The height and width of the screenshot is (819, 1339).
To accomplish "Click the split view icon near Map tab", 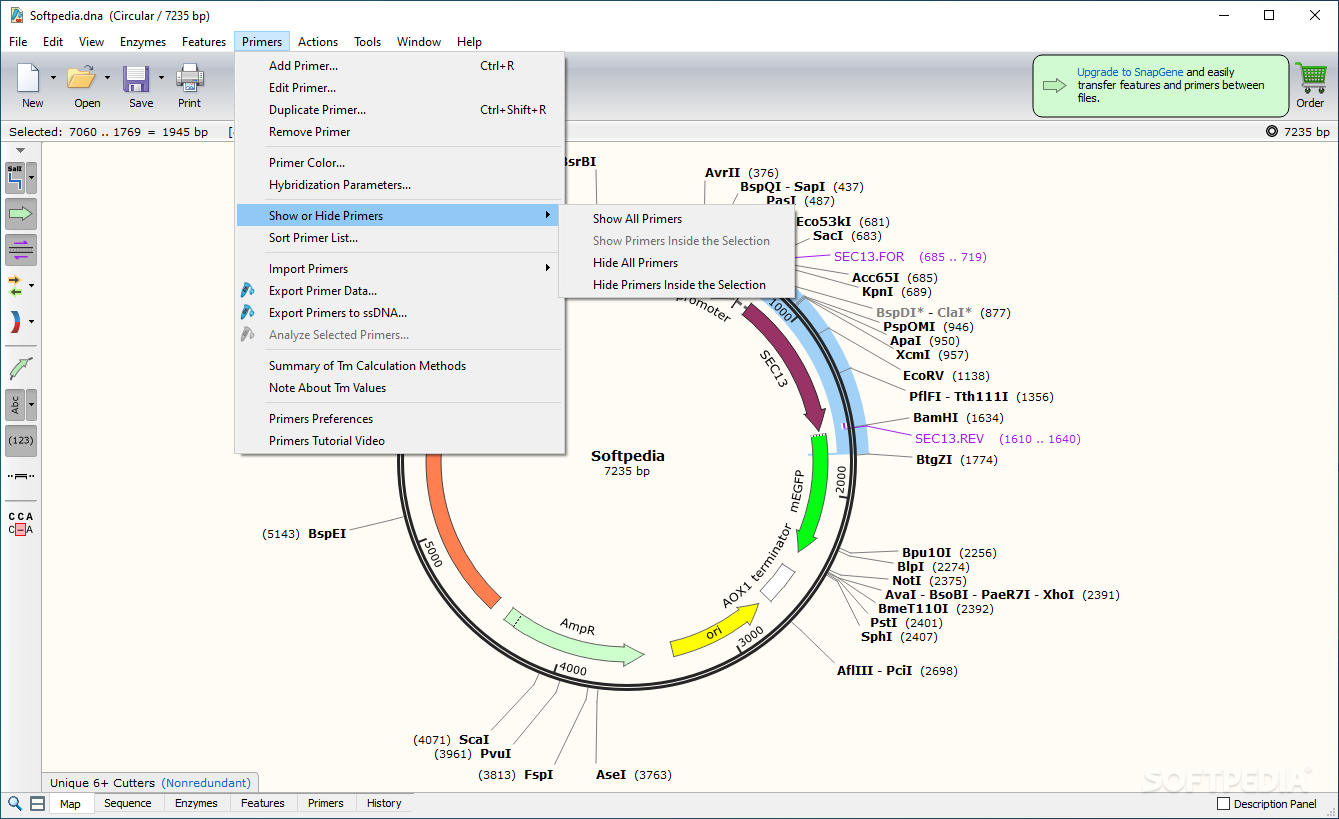I will (37, 803).
